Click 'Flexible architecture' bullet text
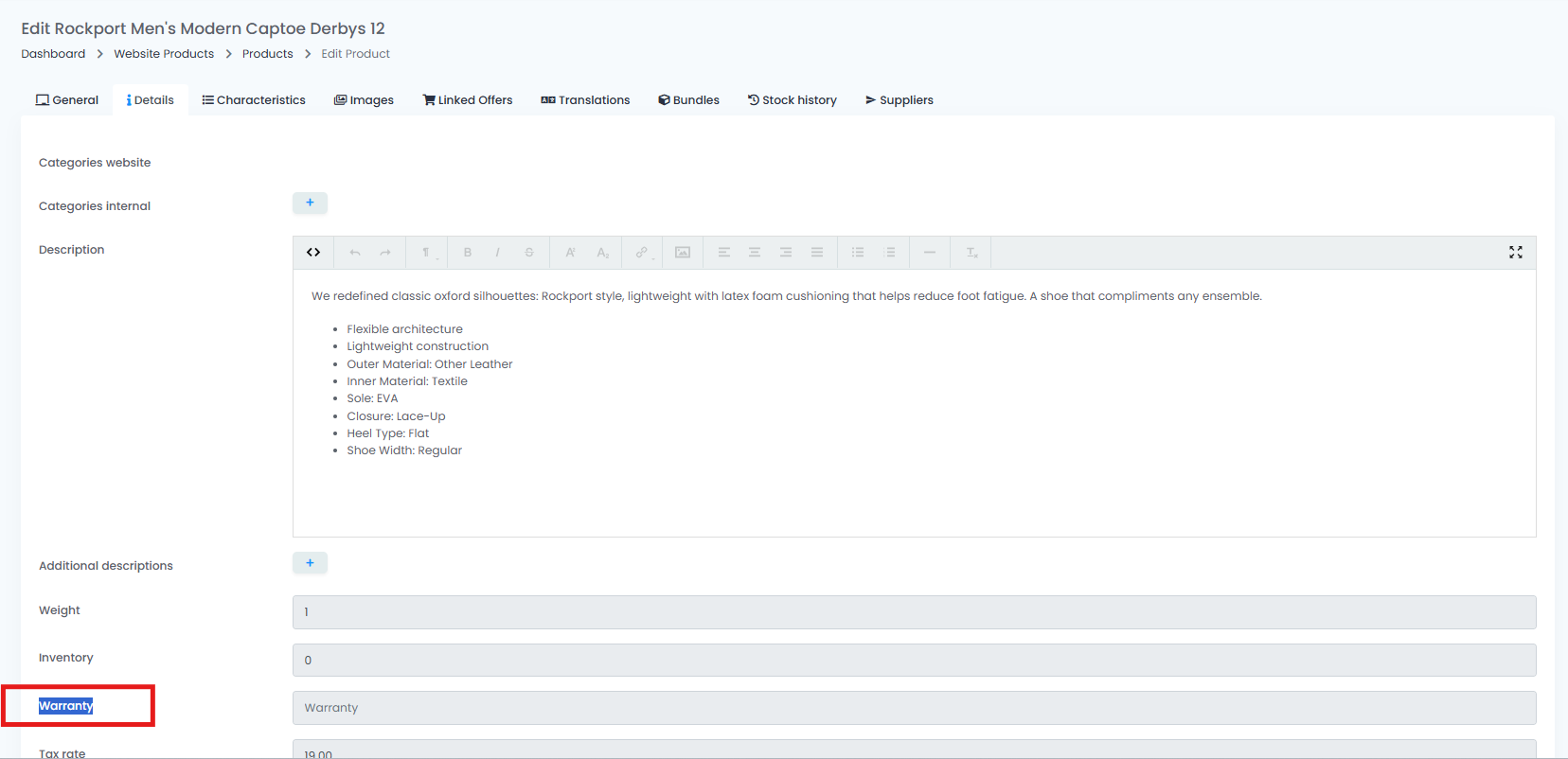Viewport: 1568px width, 759px height. (404, 329)
